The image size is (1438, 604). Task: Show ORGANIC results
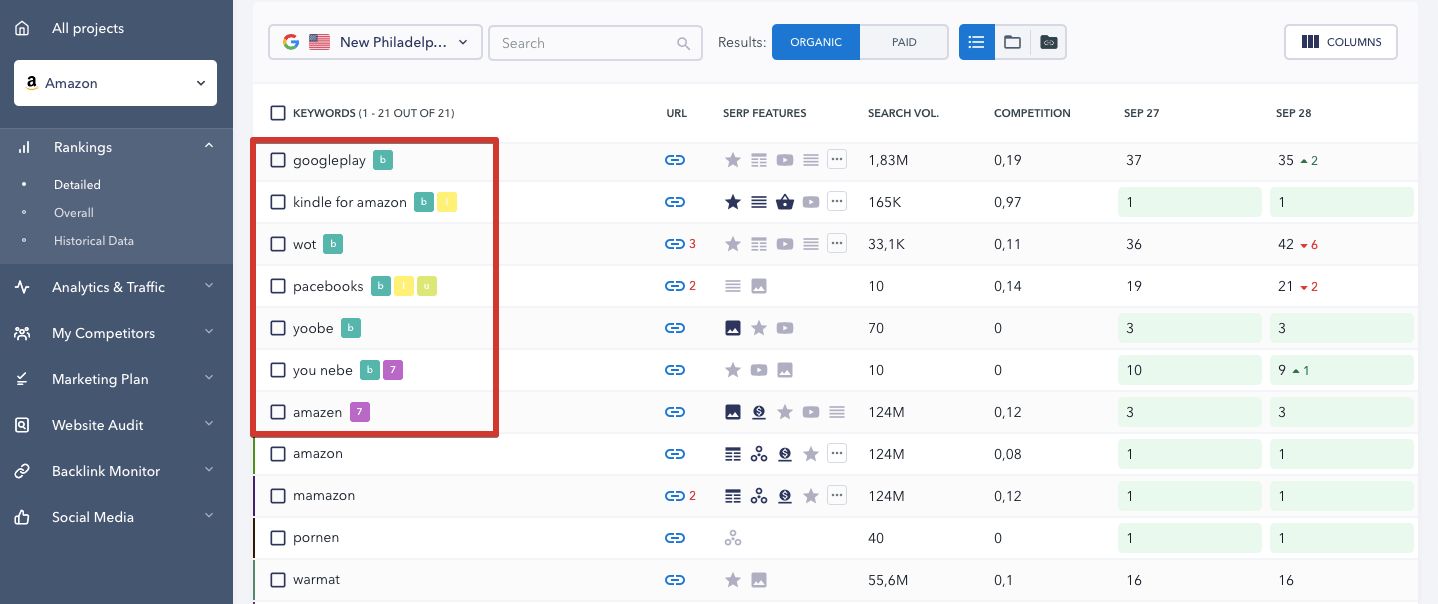816,42
